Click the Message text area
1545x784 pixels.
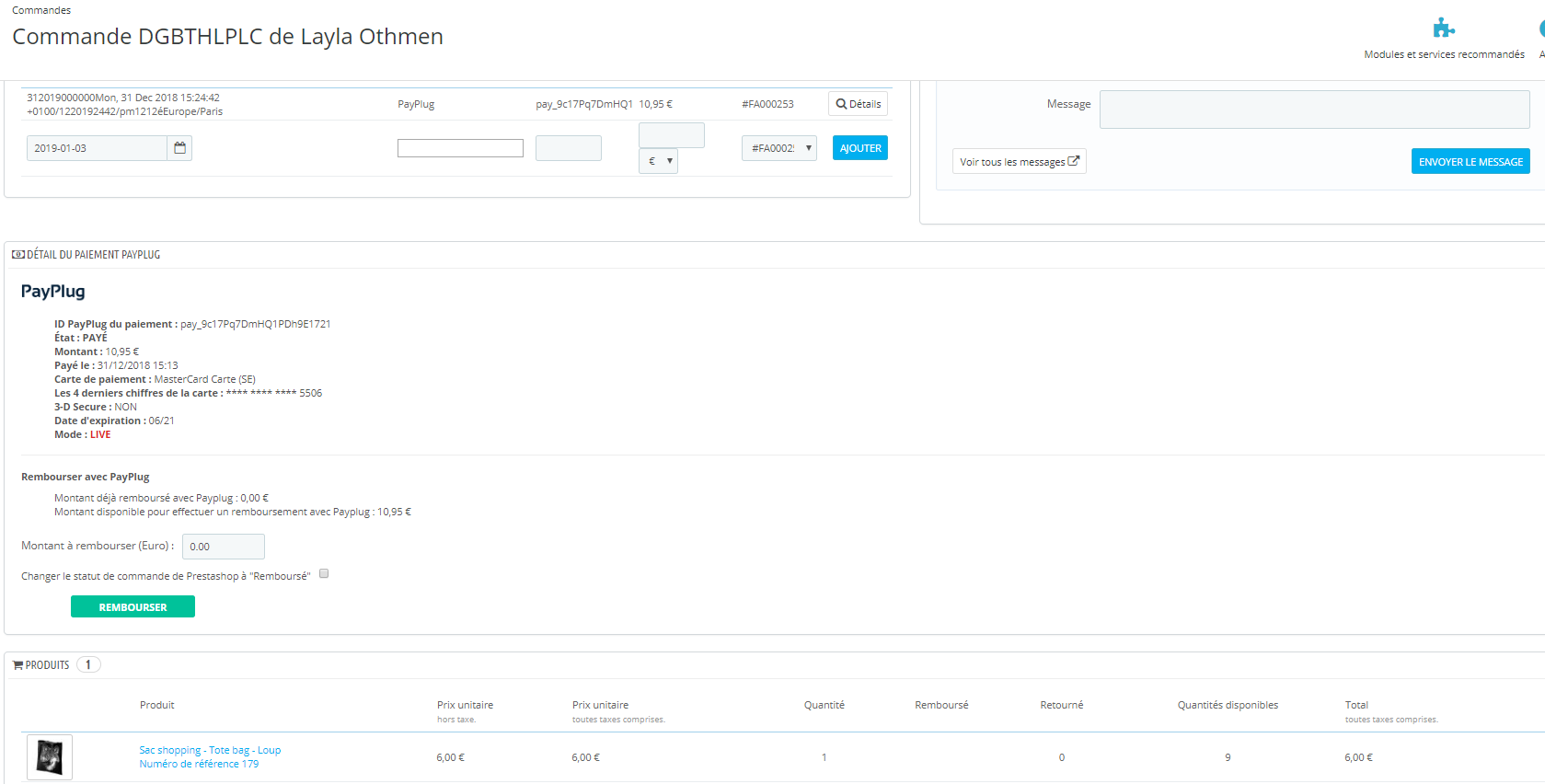(x=1314, y=110)
